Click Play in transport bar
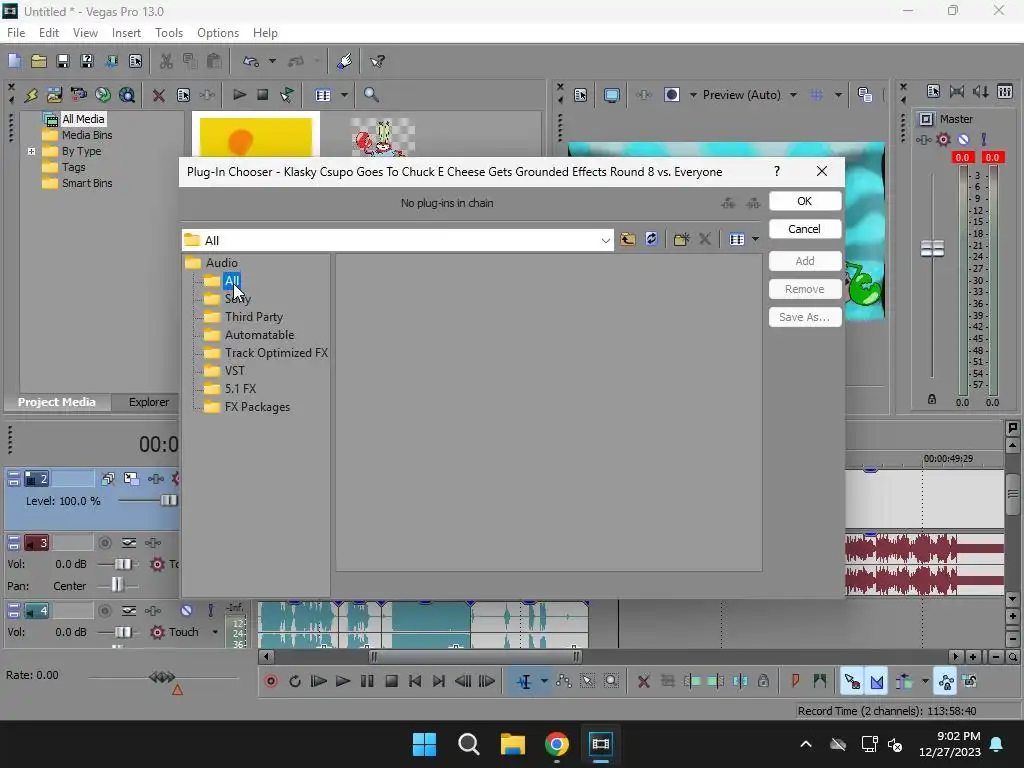This screenshot has height=768, width=1024. [x=342, y=681]
